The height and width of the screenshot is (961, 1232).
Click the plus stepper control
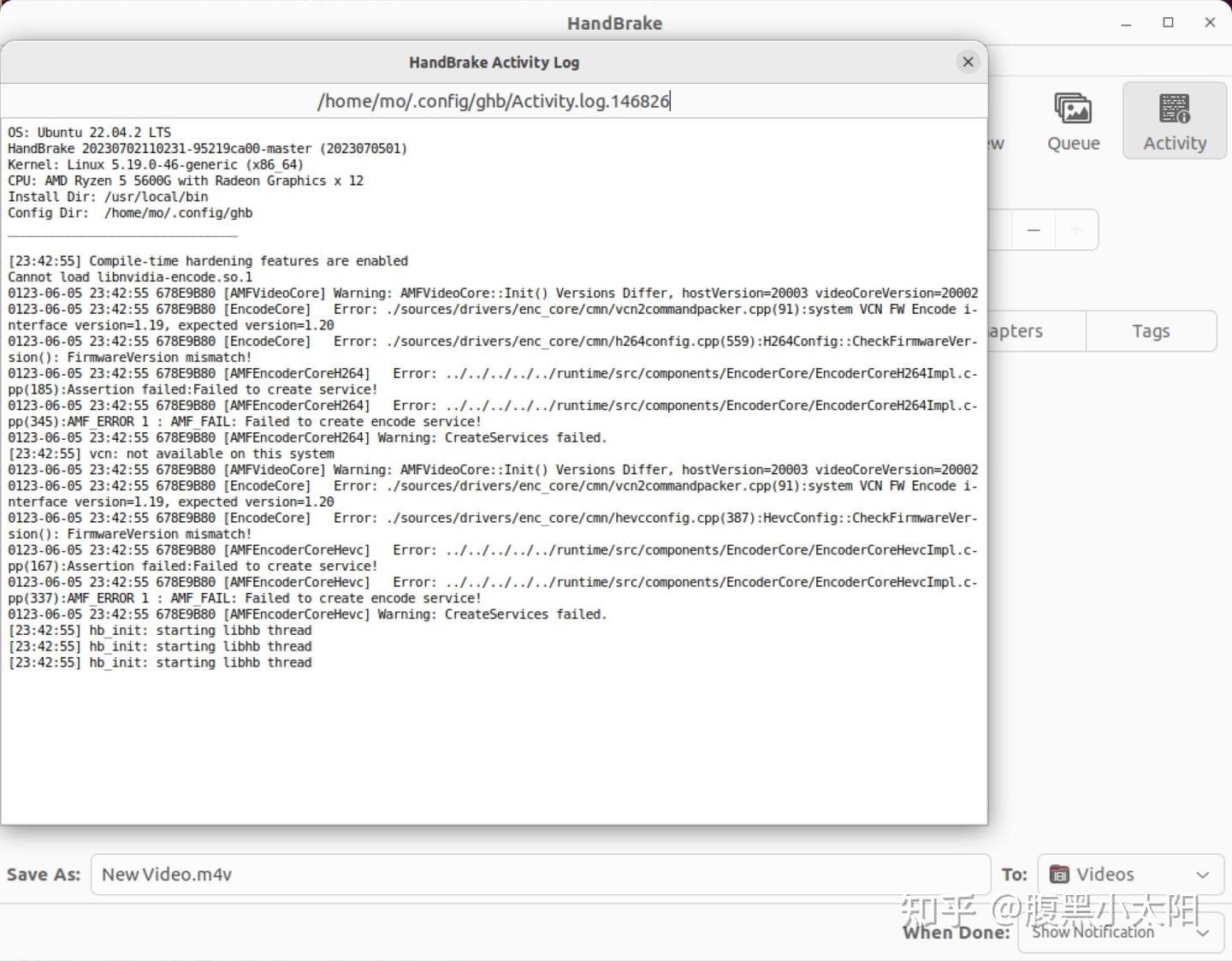1076,229
